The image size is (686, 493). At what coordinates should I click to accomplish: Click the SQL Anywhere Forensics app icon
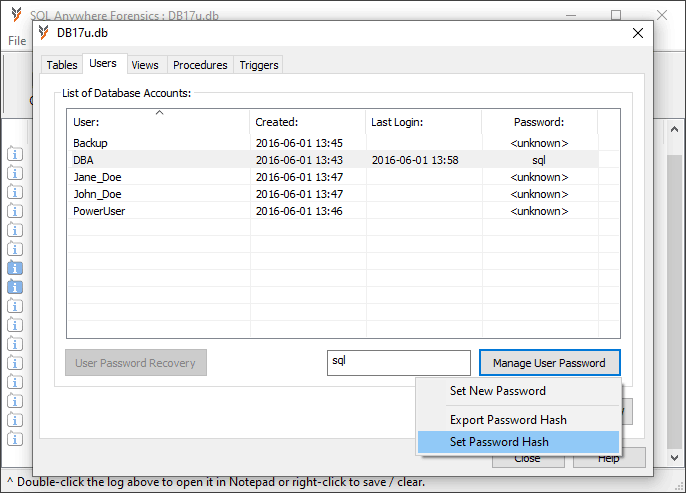17,14
